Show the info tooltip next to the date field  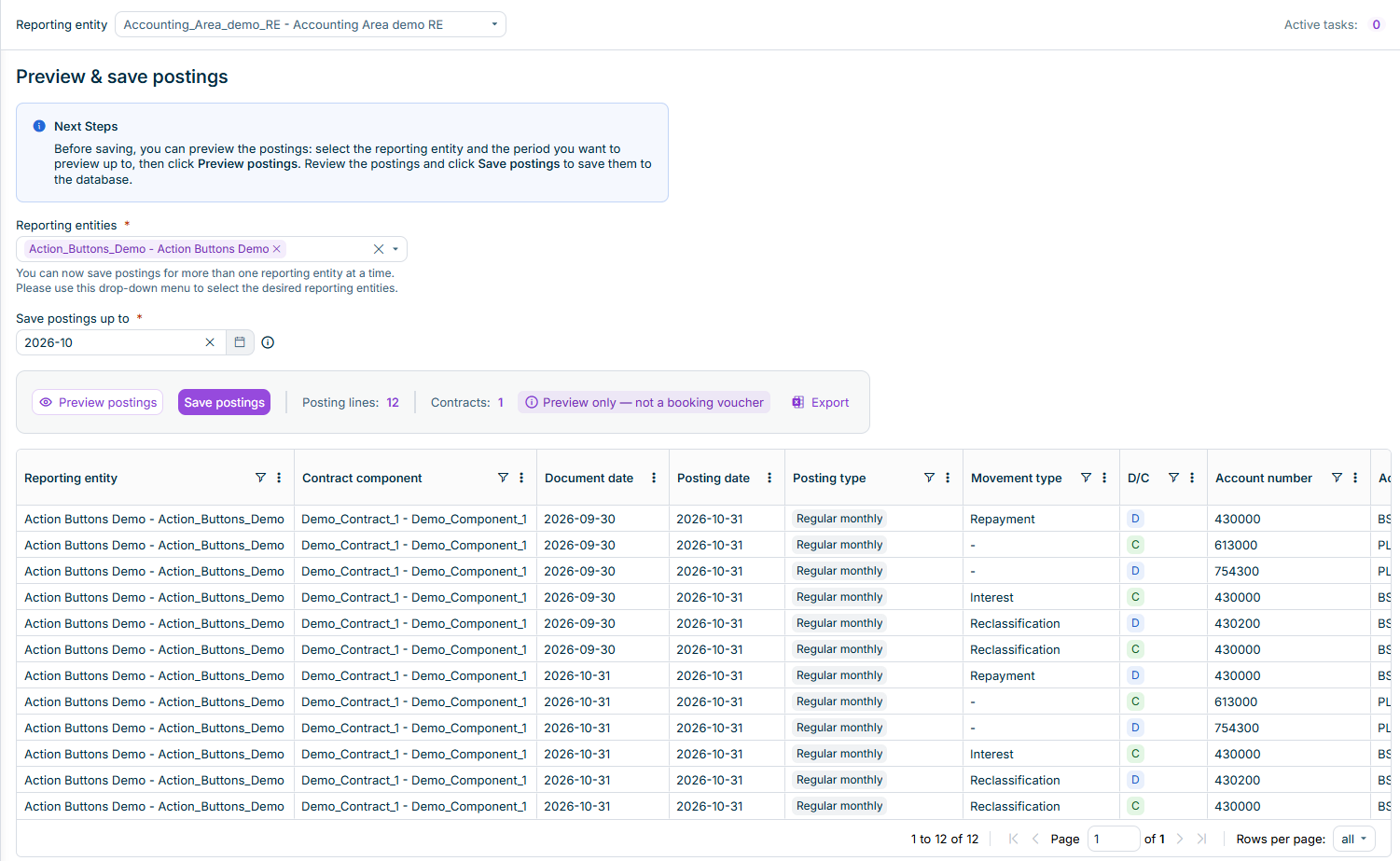click(268, 342)
